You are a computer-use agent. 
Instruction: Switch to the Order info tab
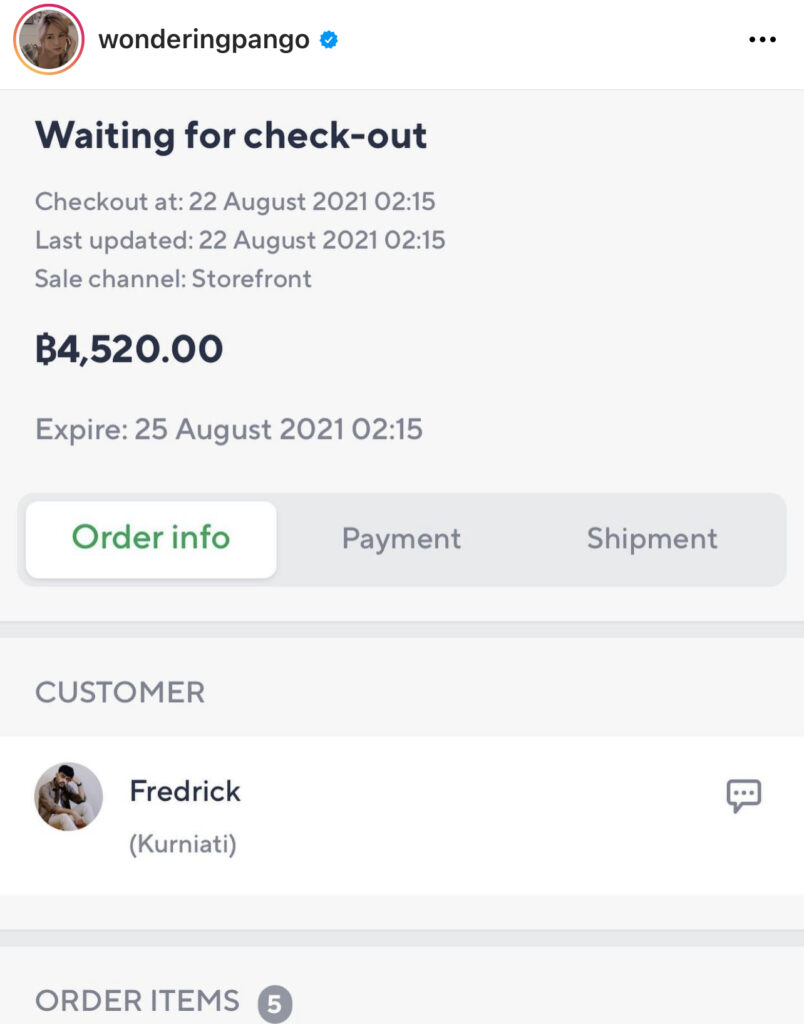(151, 539)
